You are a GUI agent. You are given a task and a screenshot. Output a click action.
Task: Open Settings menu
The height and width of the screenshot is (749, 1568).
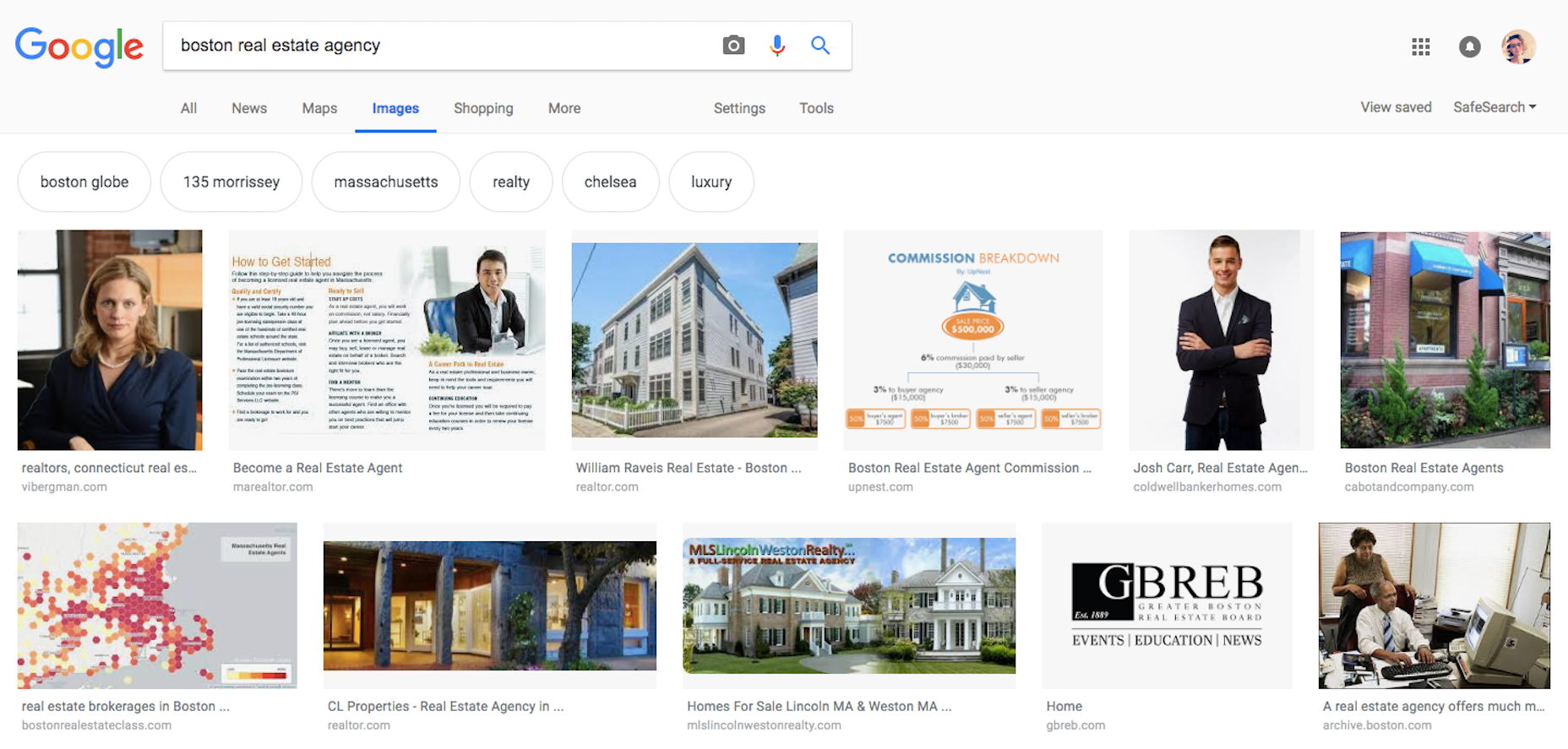click(x=739, y=108)
